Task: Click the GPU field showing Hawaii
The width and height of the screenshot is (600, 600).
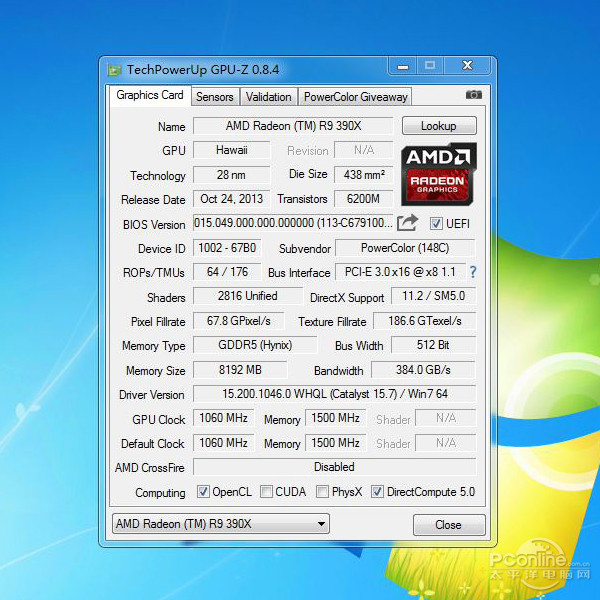Action: click(232, 150)
